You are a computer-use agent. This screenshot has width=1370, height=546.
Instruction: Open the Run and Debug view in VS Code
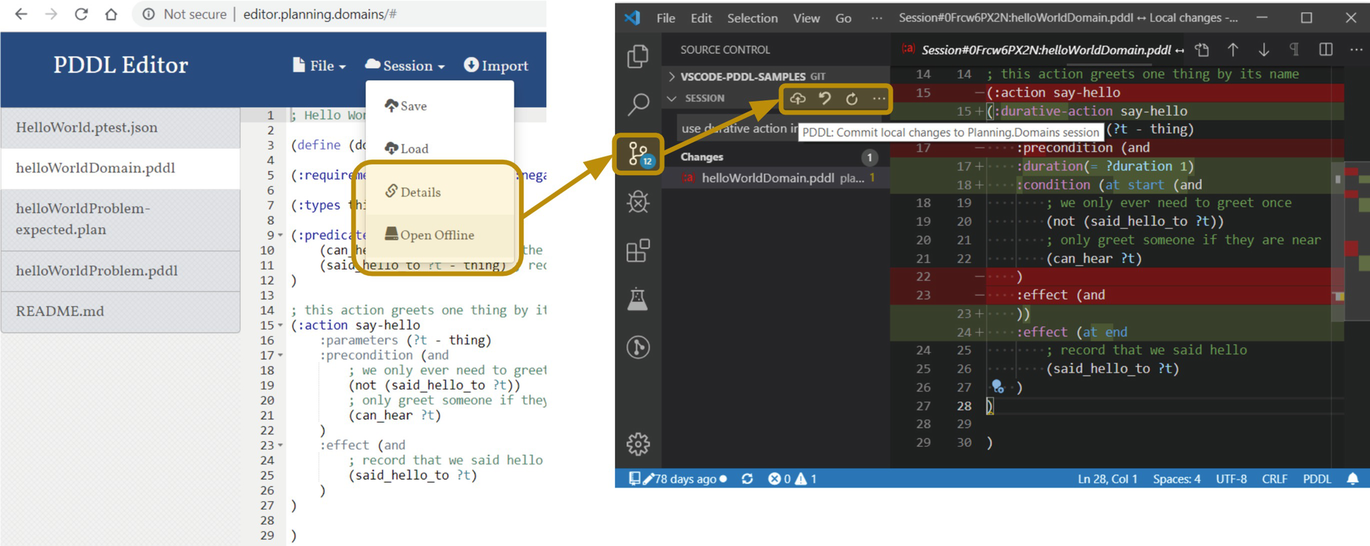click(637, 201)
